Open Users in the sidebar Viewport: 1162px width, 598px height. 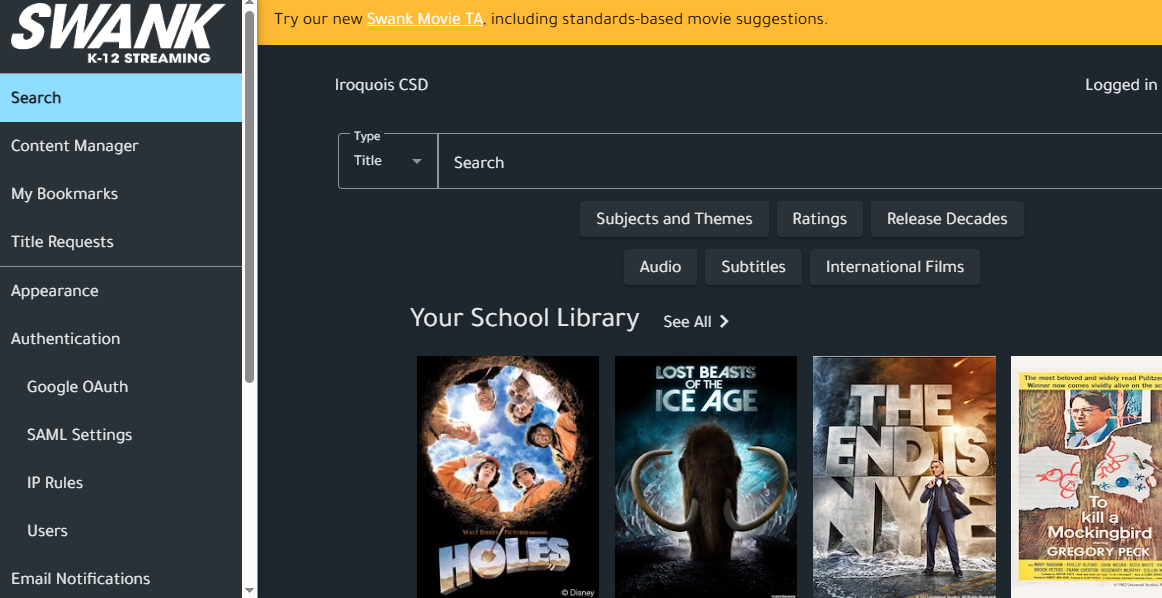coord(121,531)
